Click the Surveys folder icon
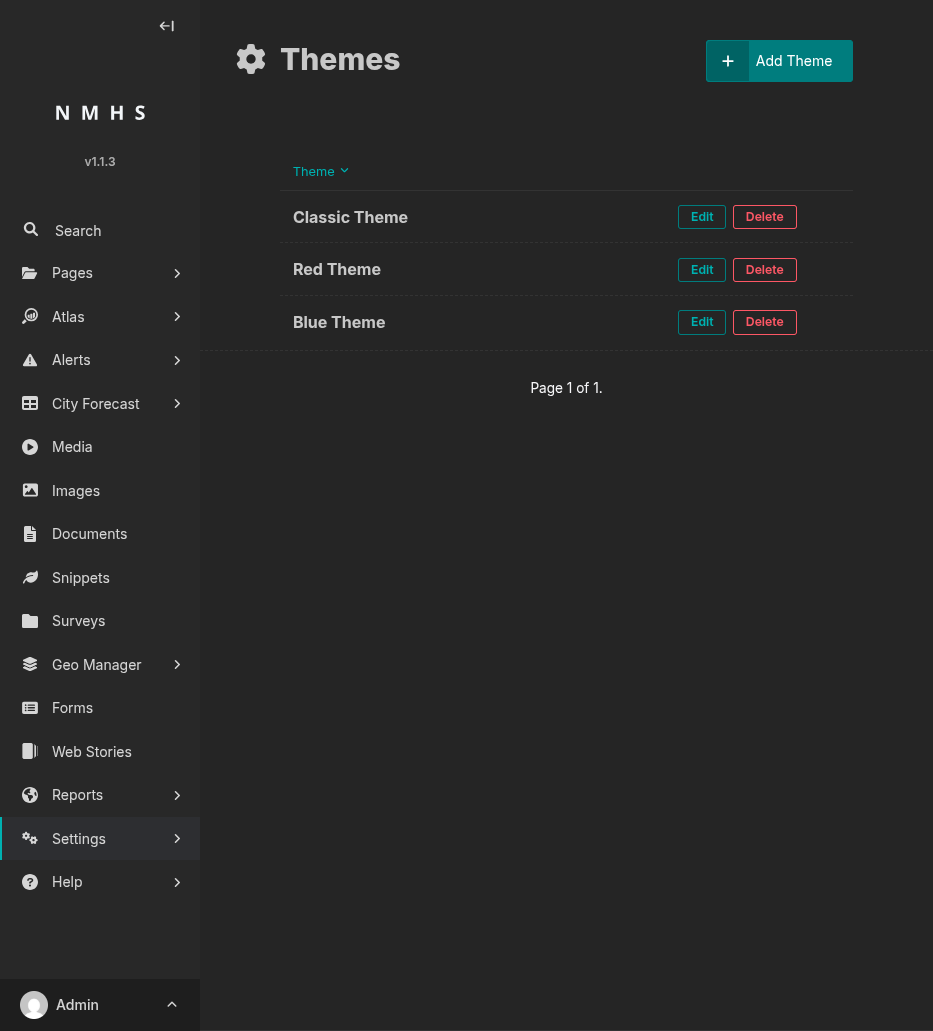Image resolution: width=933 pixels, height=1031 pixels. (30, 621)
